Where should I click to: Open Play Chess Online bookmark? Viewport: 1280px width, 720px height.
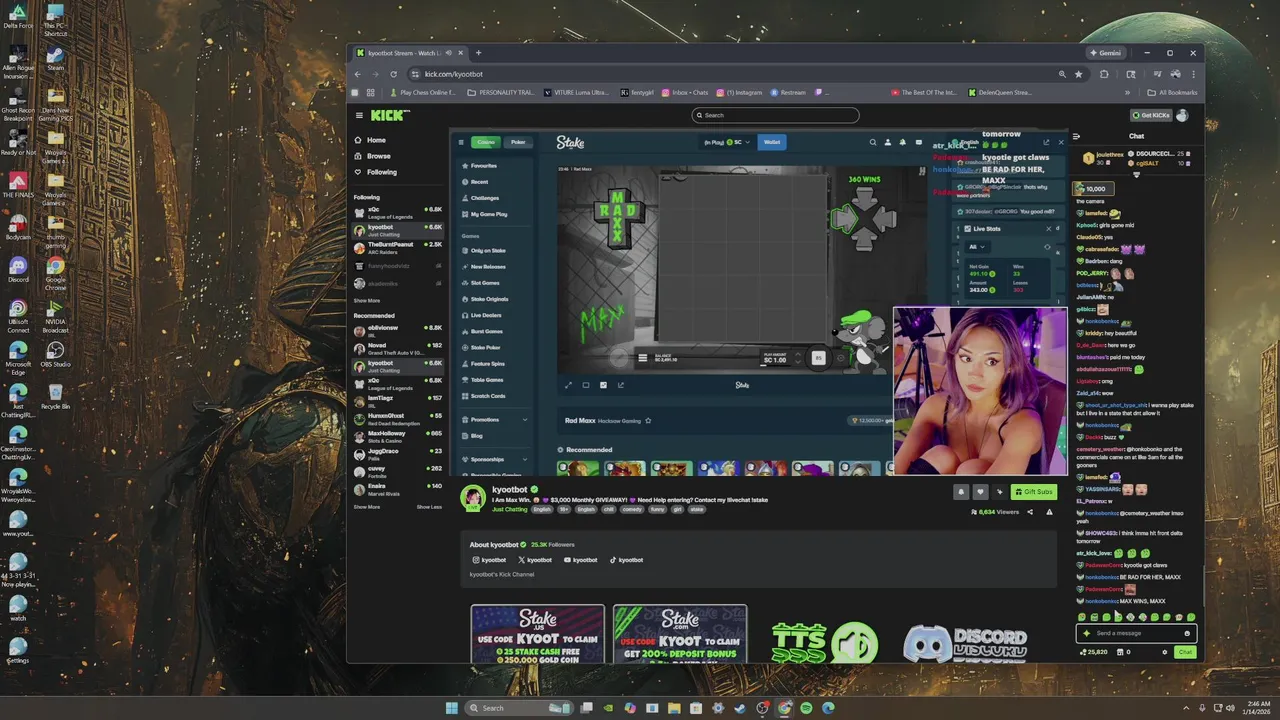click(x=422, y=92)
